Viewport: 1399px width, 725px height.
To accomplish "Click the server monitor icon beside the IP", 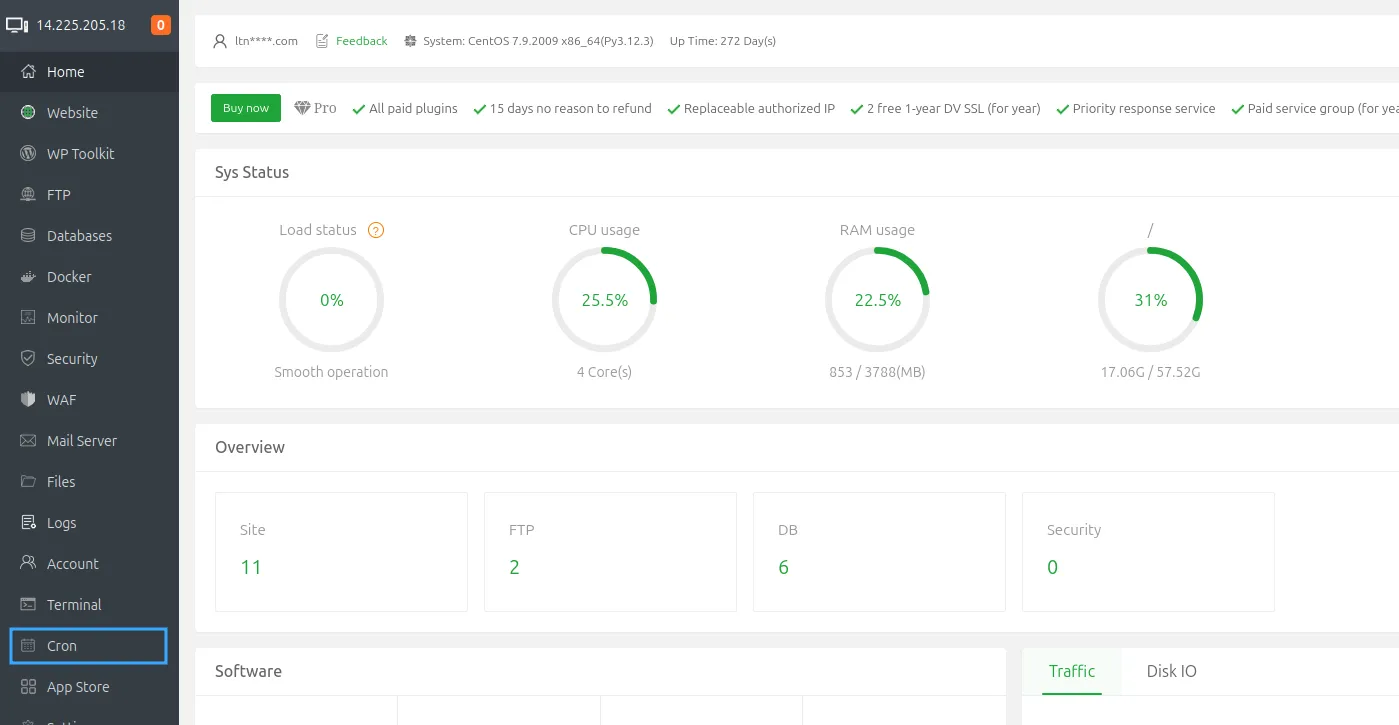I will click(x=17, y=24).
